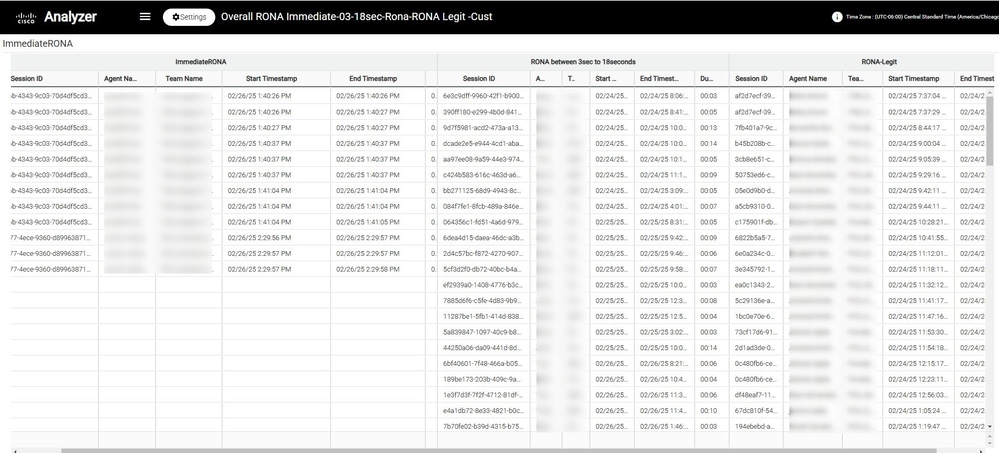999x453 pixels.
Task: Select session ID e4a1db72-8e33-4821-b0c
Action: [x=482, y=410]
